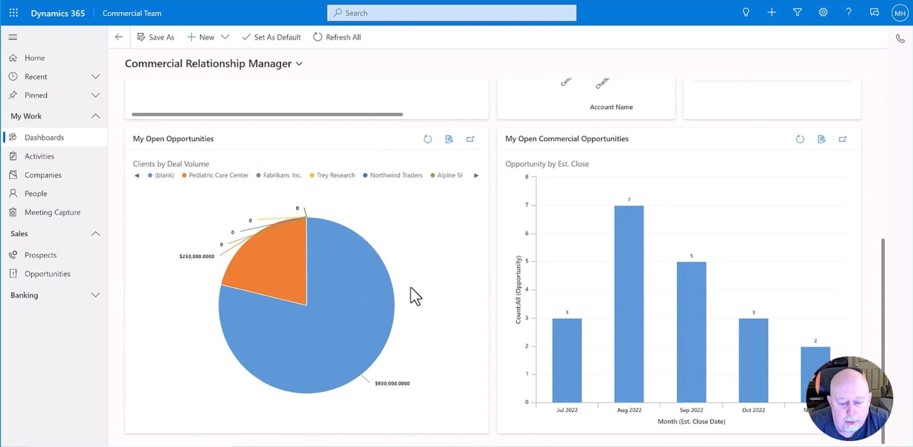The width and height of the screenshot is (913, 447).
Task: Open the MH user profile avatar
Action: [x=900, y=12]
